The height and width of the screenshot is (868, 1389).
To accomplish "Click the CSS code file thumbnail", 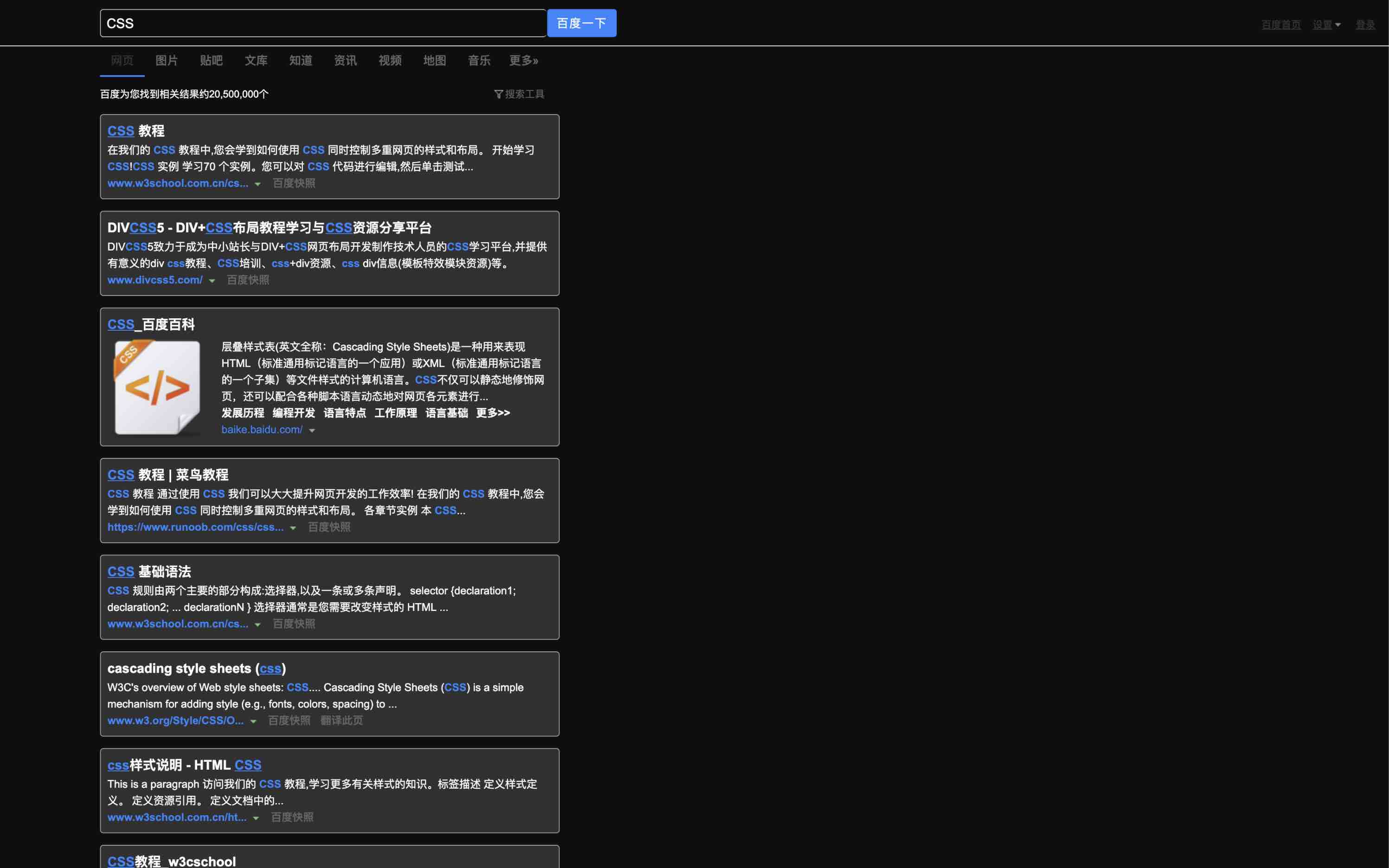I will click(157, 387).
